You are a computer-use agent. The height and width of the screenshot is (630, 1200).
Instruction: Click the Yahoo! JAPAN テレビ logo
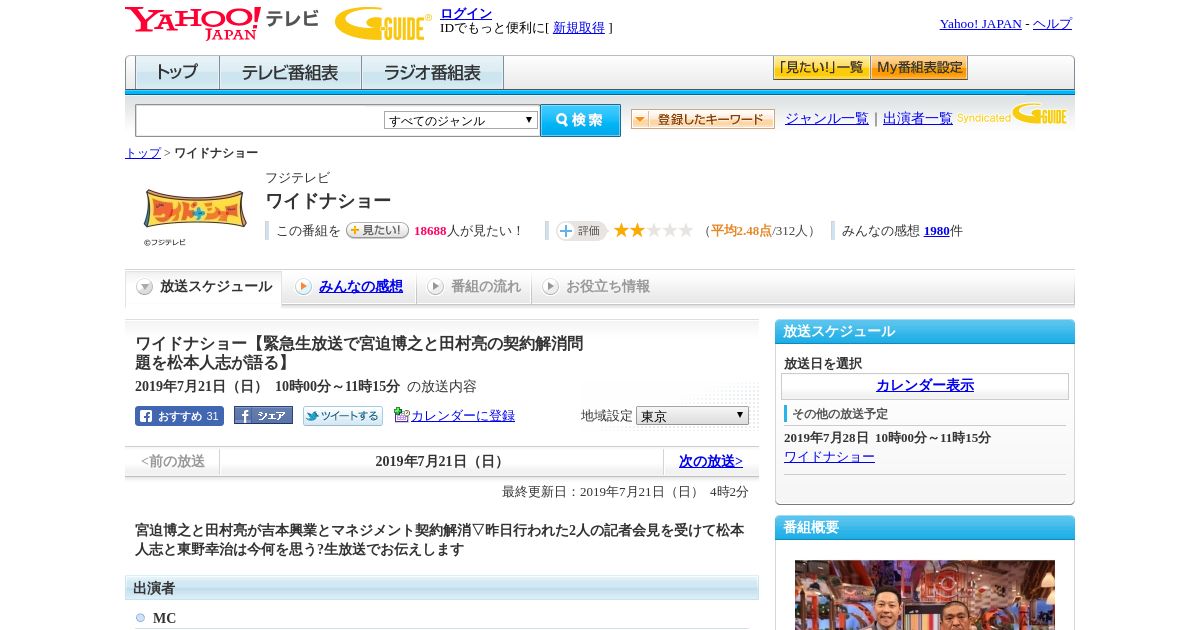(222, 23)
